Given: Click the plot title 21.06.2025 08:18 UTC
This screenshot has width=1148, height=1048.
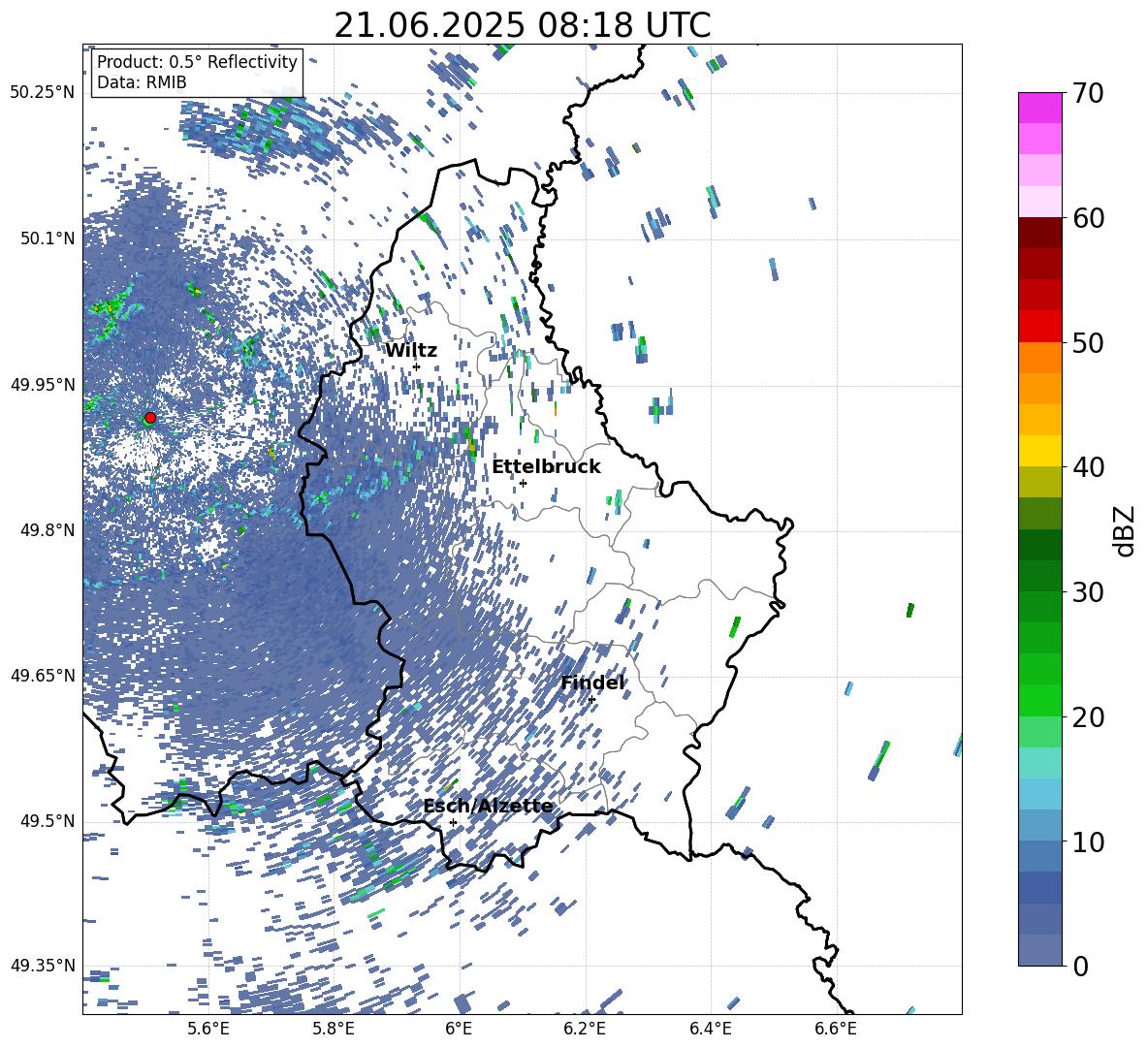Looking at the screenshot, I should tap(522, 25).
